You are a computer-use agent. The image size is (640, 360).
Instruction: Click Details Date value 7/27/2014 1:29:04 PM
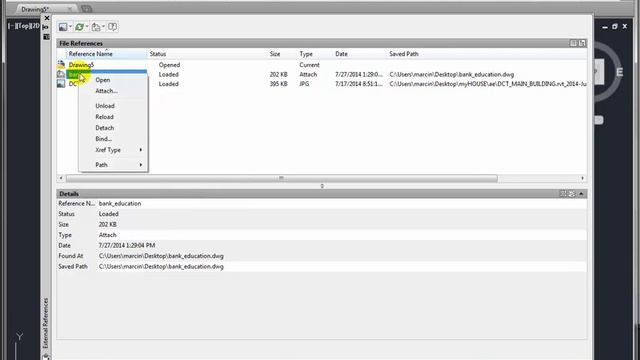pyautogui.click(x=127, y=245)
